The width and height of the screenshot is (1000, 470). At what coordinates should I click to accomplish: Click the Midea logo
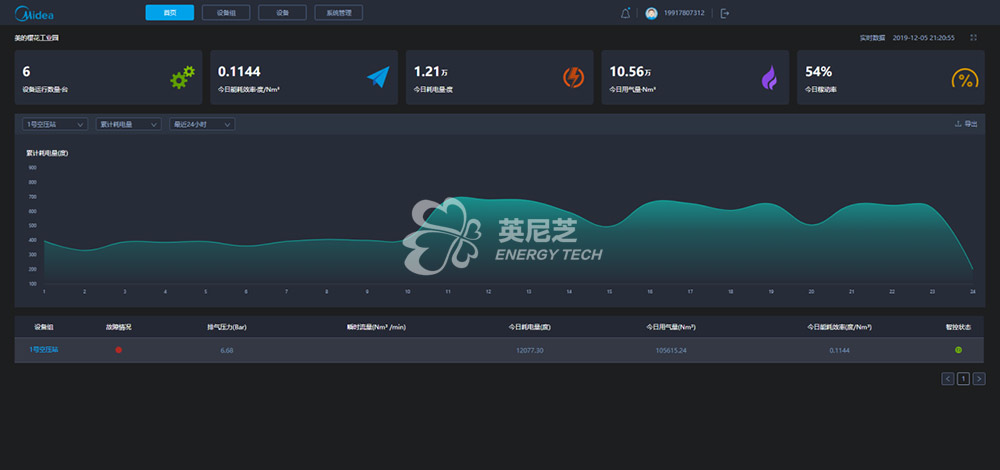34,13
